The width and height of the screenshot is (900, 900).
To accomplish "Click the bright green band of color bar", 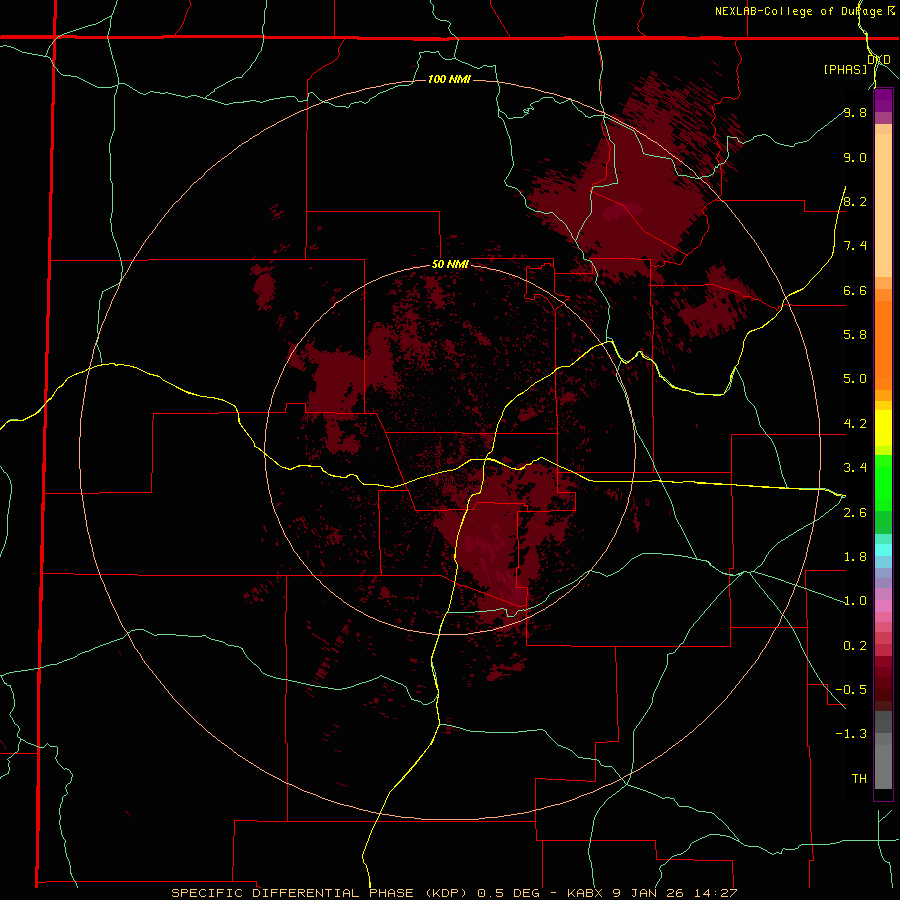I will click(883, 482).
